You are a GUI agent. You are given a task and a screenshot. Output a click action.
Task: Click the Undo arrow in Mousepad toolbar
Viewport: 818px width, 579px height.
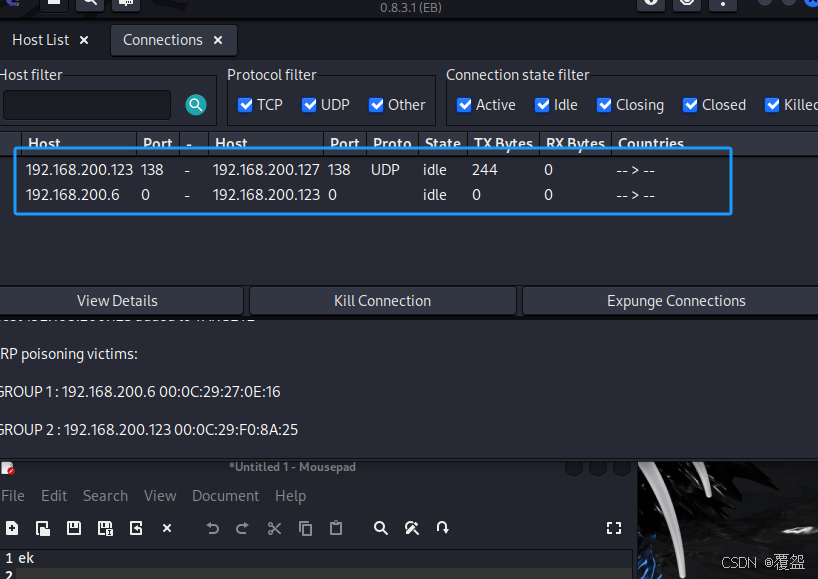(212, 528)
